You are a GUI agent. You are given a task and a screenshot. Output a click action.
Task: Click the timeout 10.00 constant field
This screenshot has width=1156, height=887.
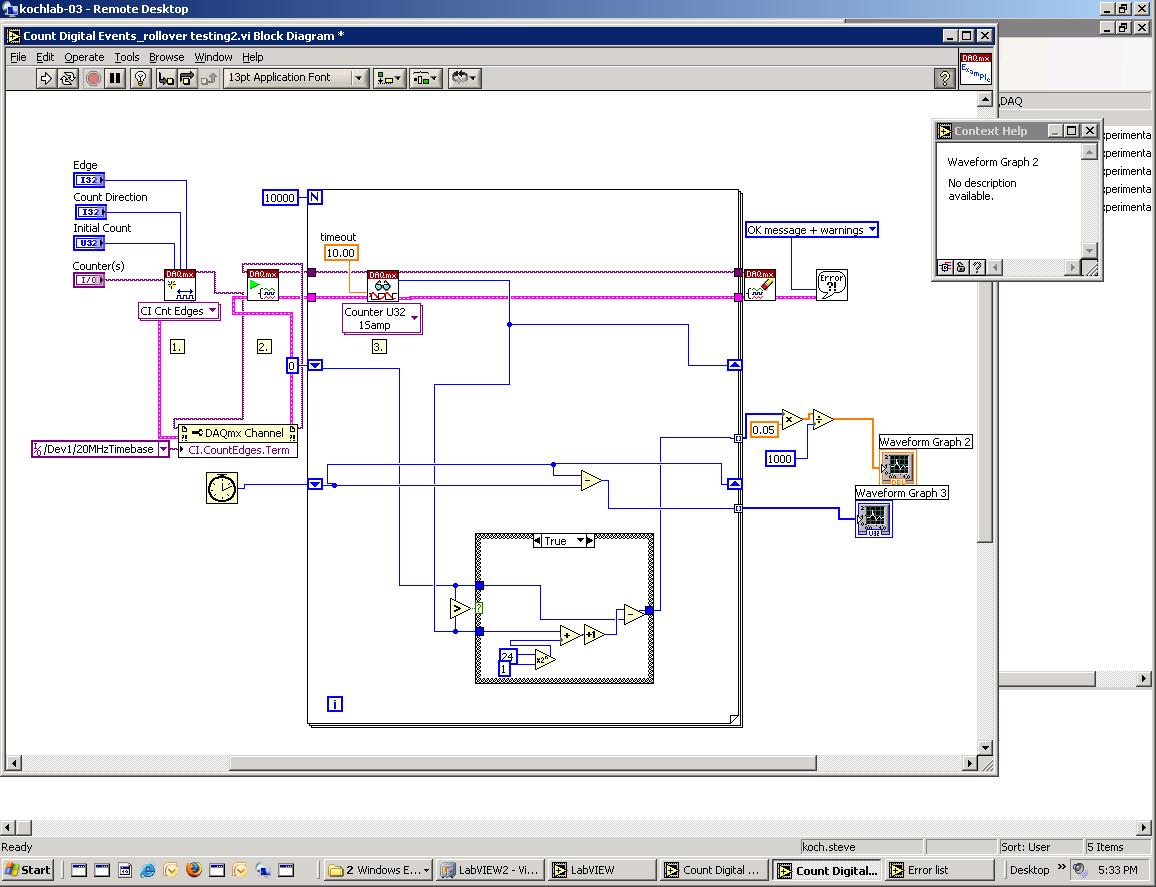point(340,253)
